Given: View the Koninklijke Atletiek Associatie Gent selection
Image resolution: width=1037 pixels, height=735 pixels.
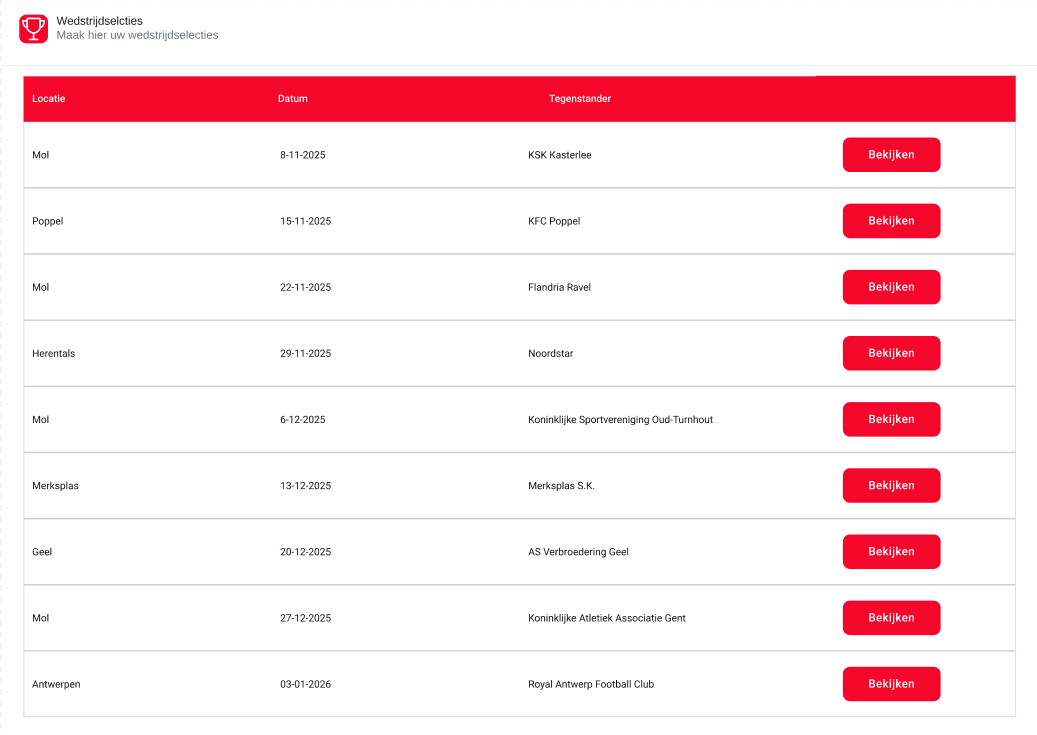Looking at the screenshot, I should pos(891,618).
